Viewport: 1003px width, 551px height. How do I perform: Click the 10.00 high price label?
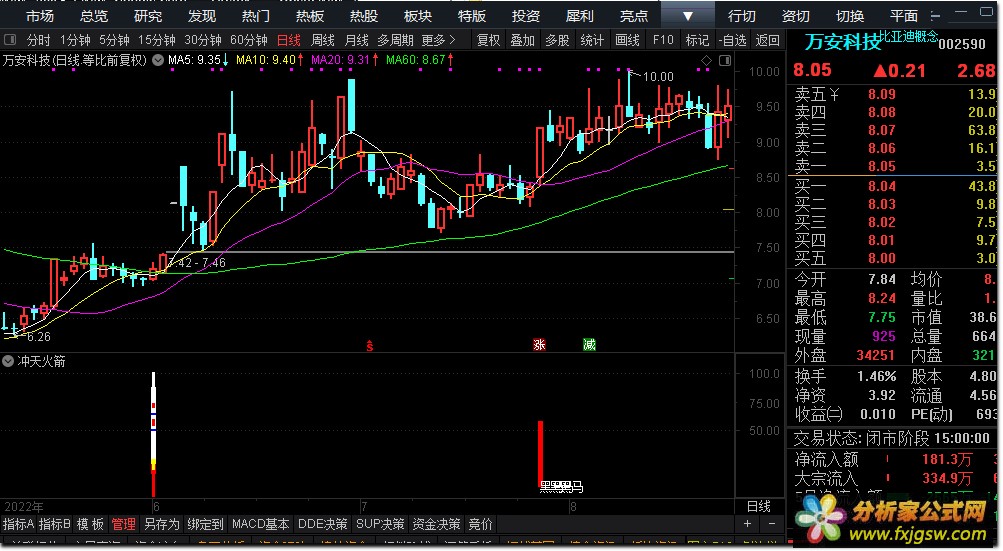[658, 77]
